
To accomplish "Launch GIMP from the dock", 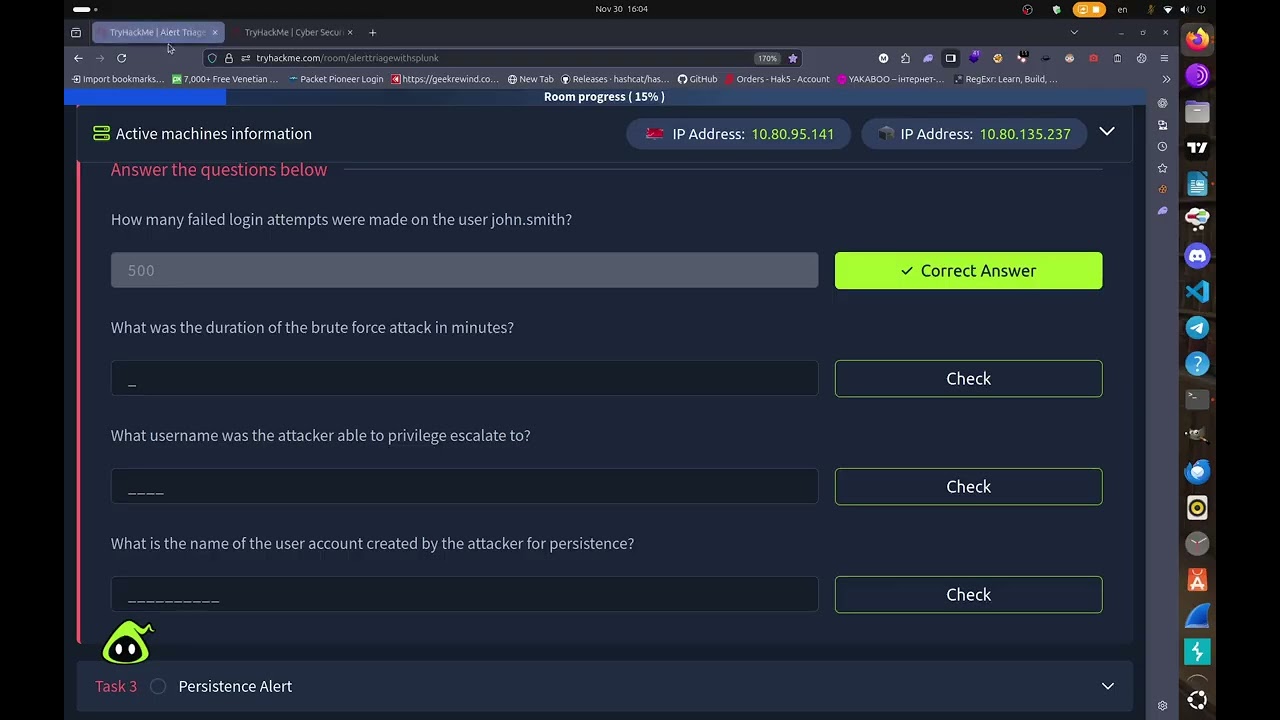I will coord(1197,436).
